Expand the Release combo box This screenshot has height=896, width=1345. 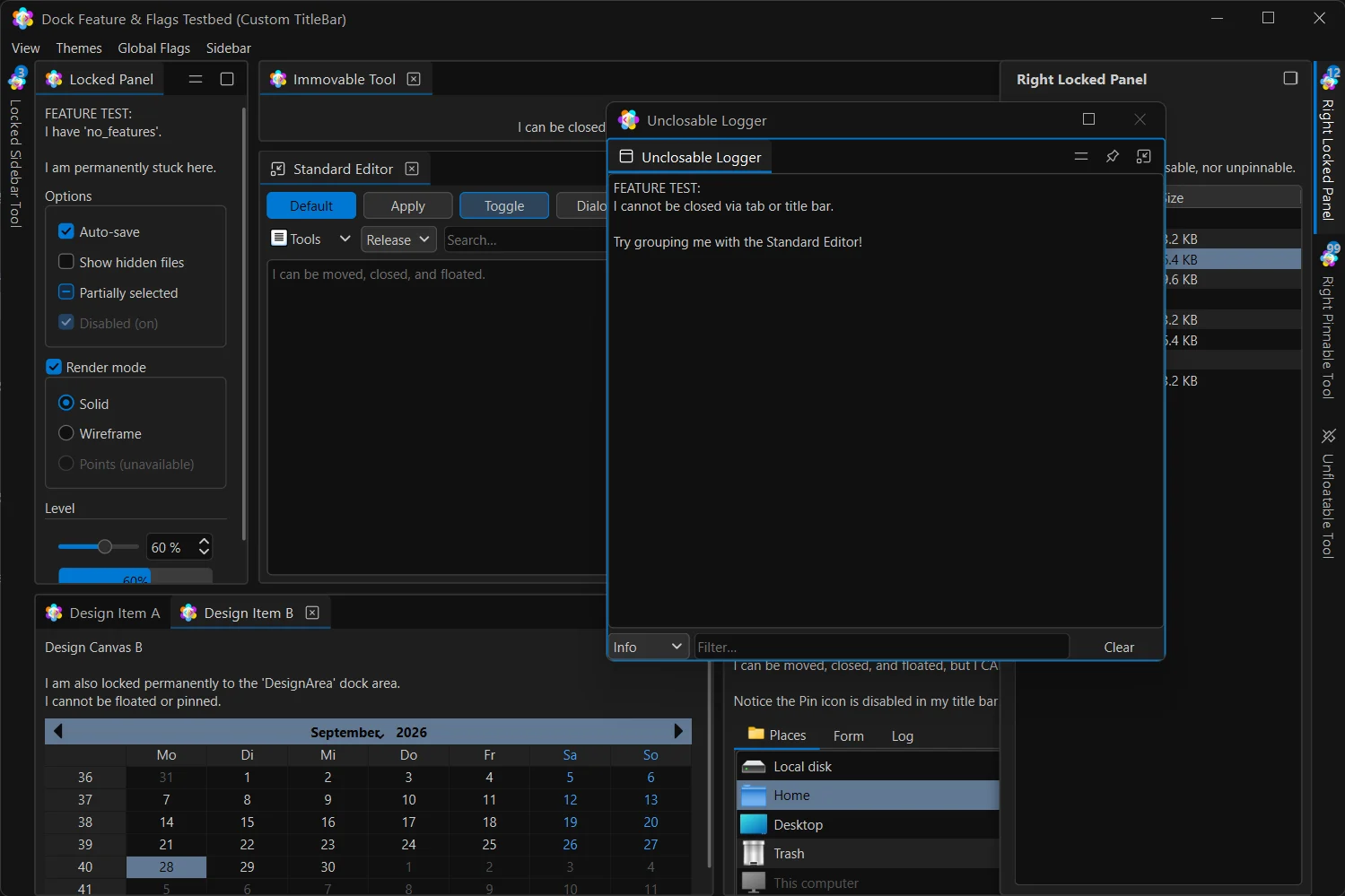(x=398, y=239)
